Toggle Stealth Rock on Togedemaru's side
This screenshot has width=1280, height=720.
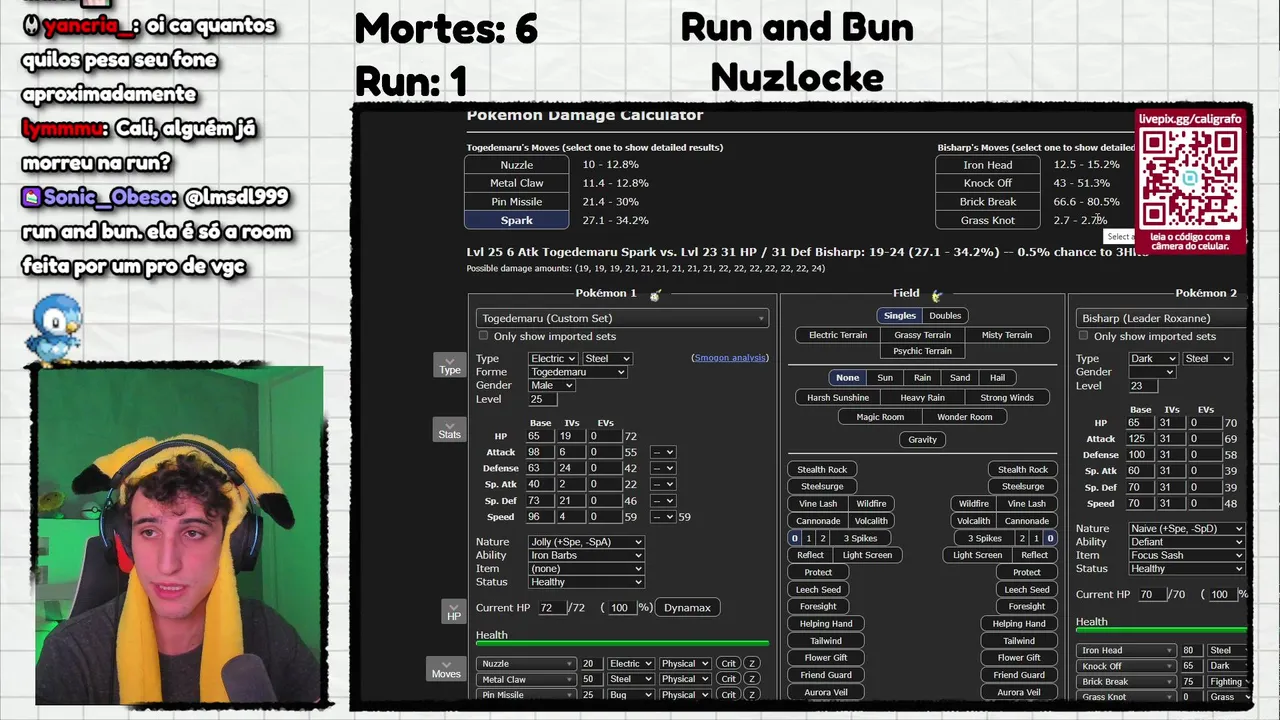[x=822, y=469]
